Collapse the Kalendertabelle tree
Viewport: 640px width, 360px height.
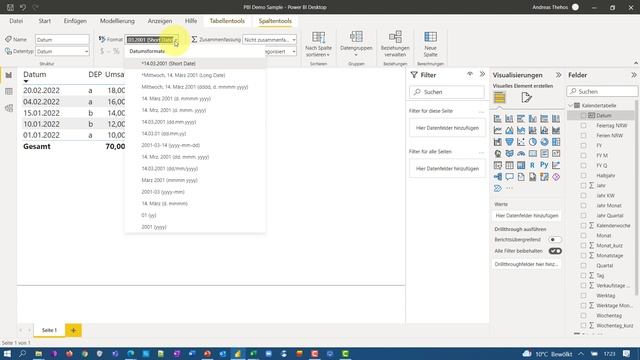[571, 105]
